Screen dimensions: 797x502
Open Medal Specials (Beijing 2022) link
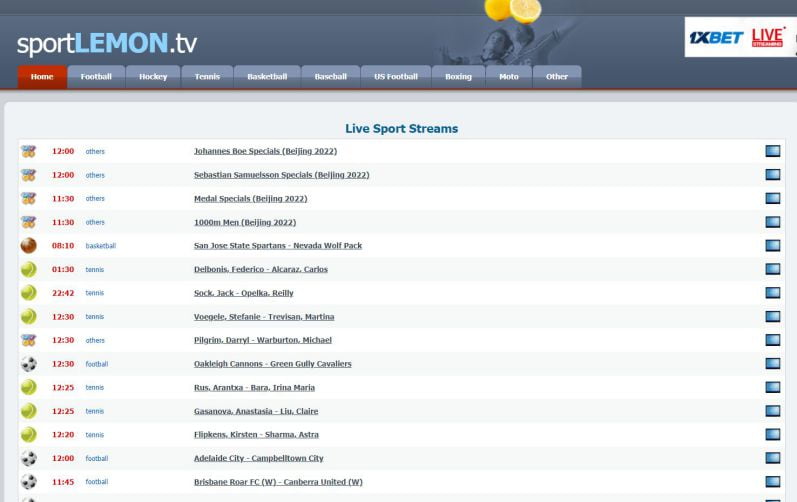(x=251, y=199)
